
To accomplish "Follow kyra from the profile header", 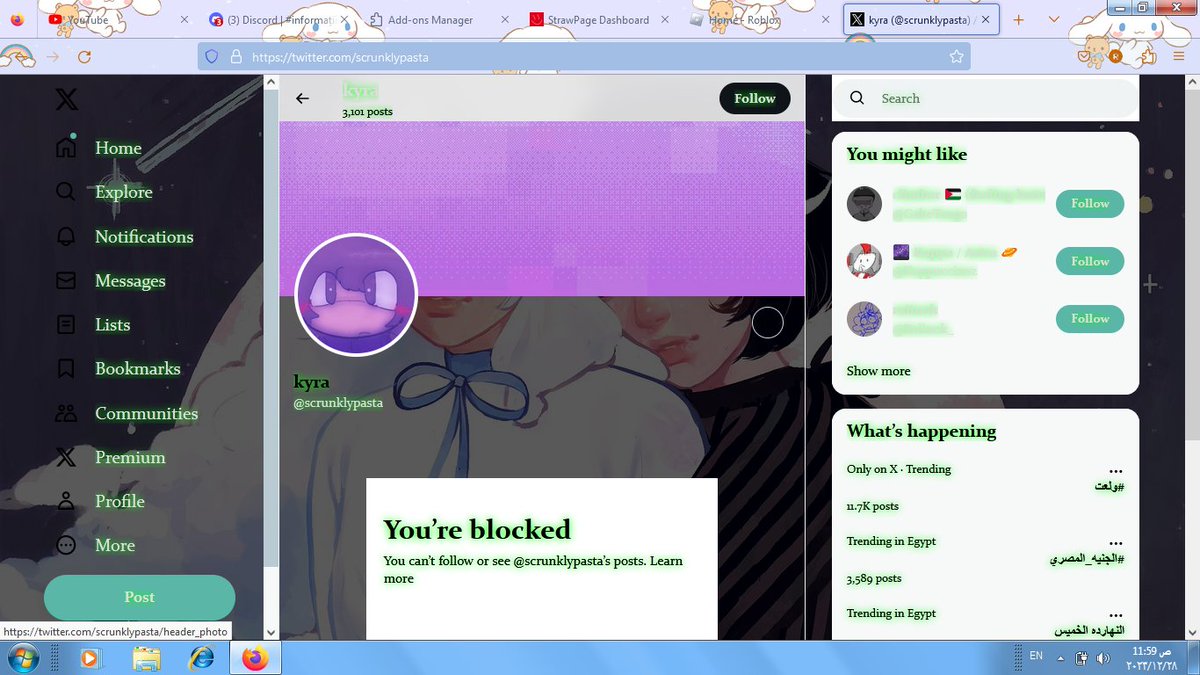I will pyautogui.click(x=755, y=98).
